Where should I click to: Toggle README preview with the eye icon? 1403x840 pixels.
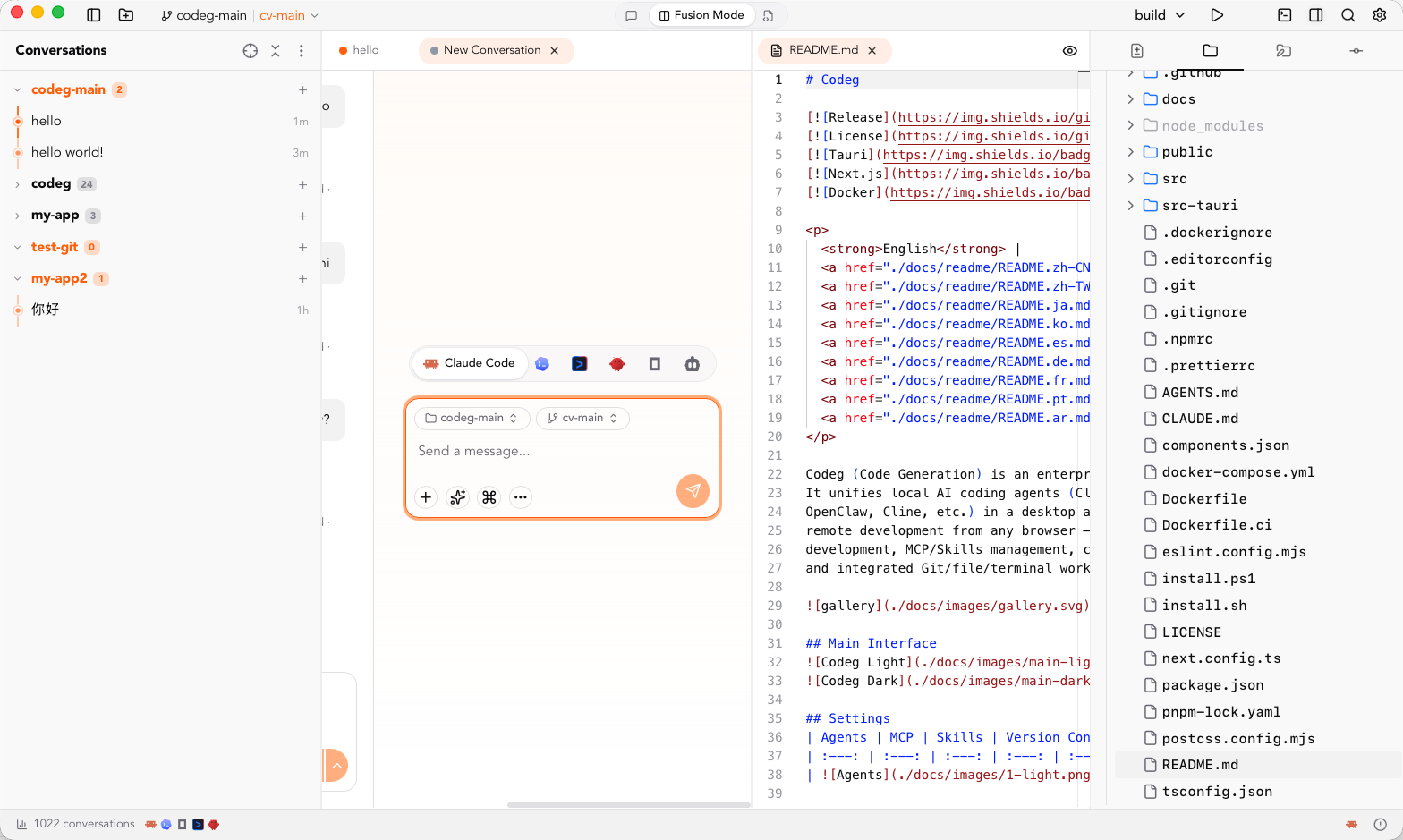pyautogui.click(x=1069, y=51)
